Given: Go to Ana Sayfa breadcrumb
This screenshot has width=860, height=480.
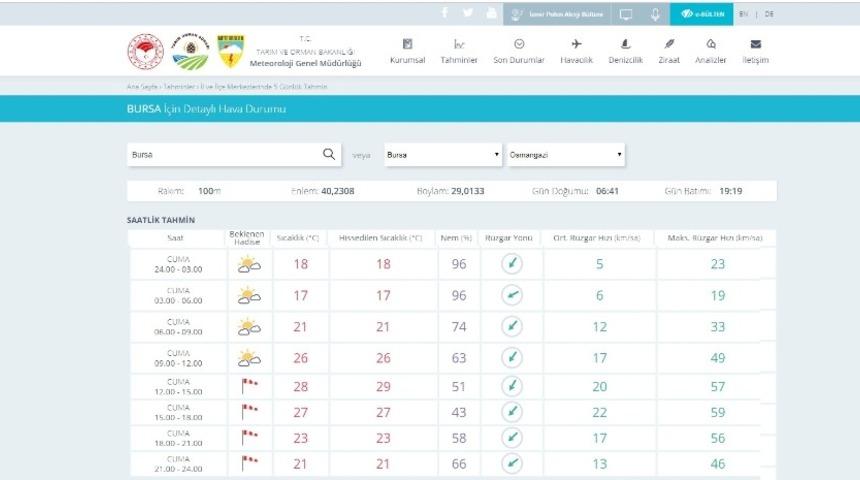Looking at the screenshot, I should point(142,87).
